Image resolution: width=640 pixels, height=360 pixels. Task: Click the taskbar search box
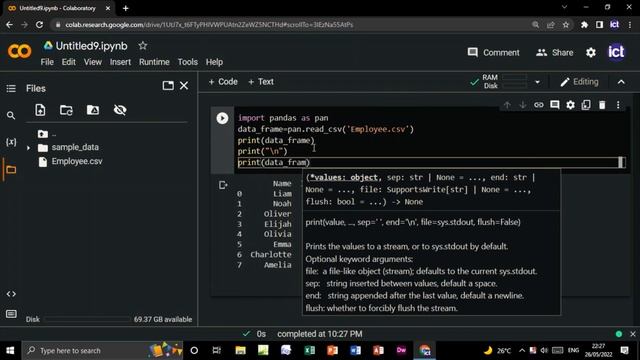coord(102,351)
